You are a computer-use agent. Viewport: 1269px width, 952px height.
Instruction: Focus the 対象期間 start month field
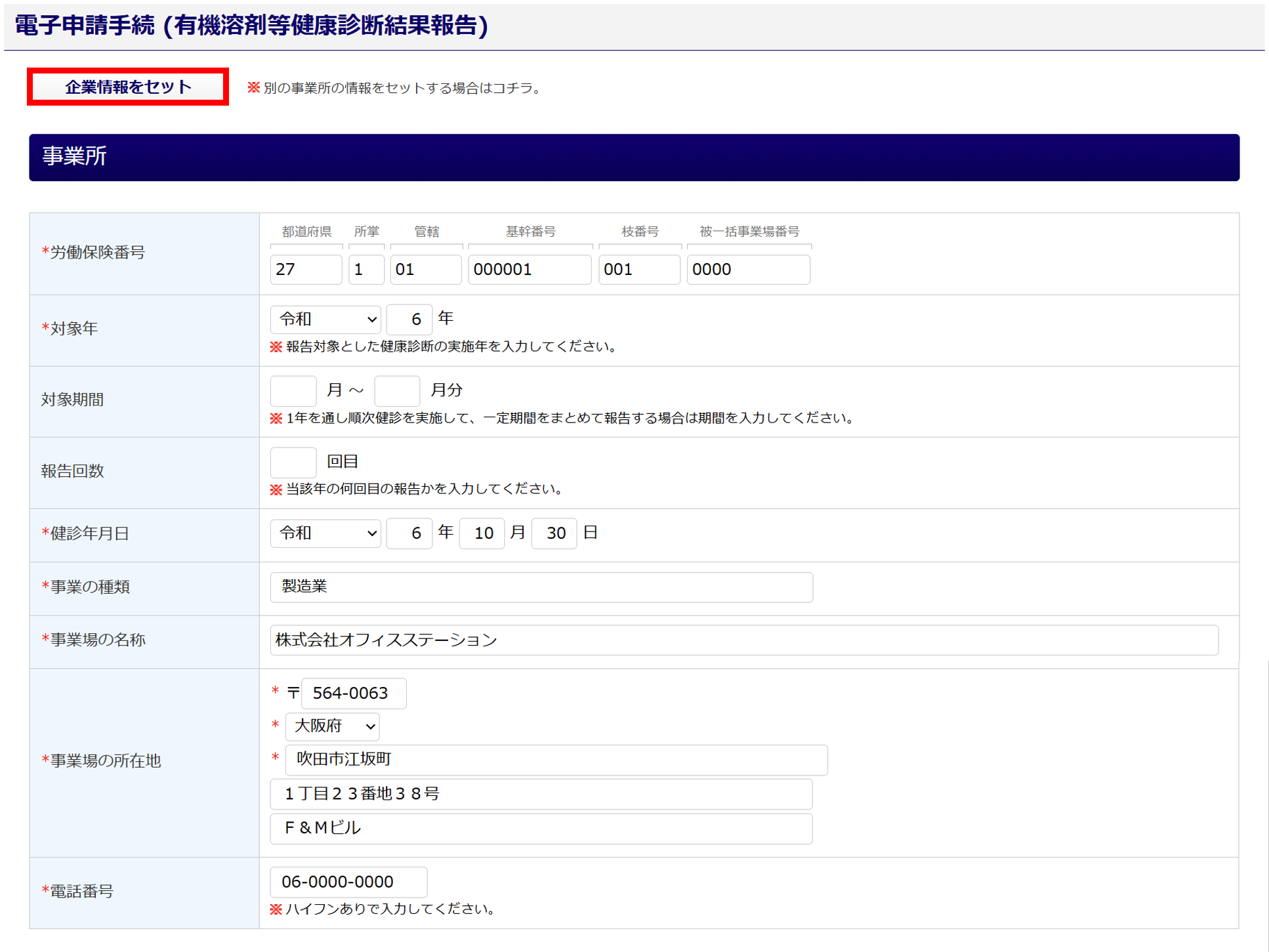coord(293,391)
